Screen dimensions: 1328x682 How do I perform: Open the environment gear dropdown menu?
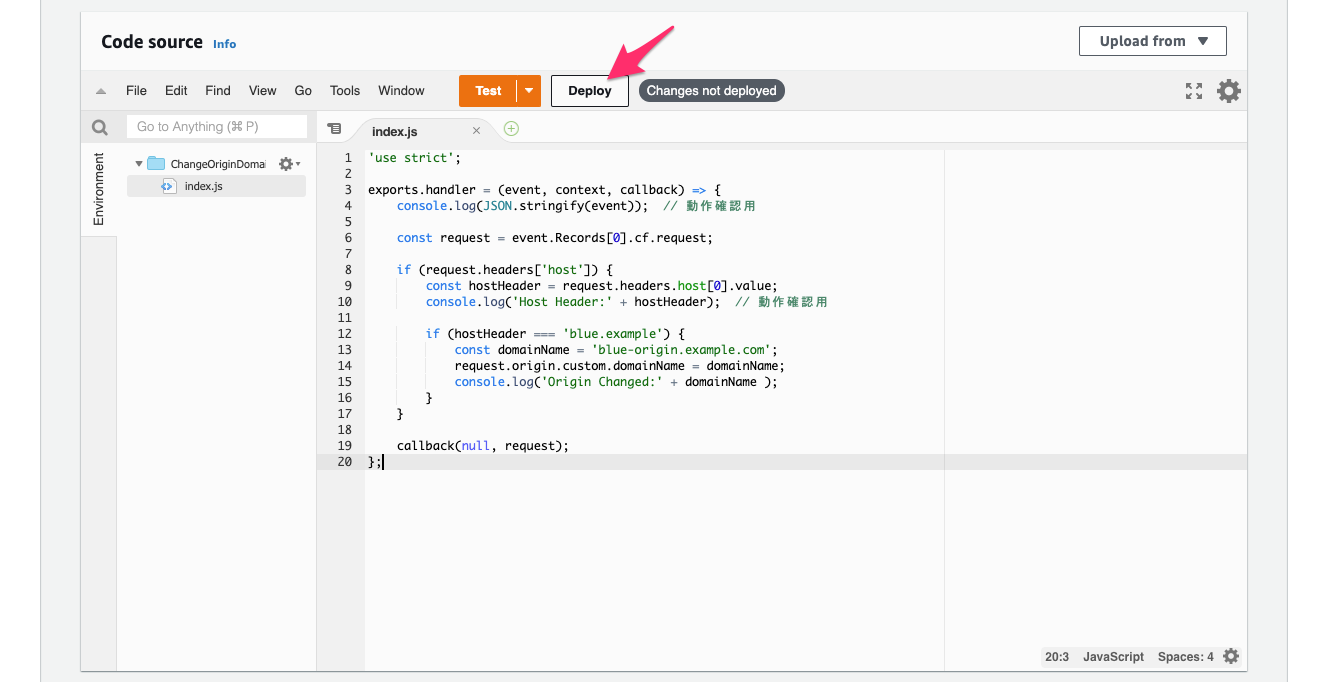pyautogui.click(x=289, y=164)
